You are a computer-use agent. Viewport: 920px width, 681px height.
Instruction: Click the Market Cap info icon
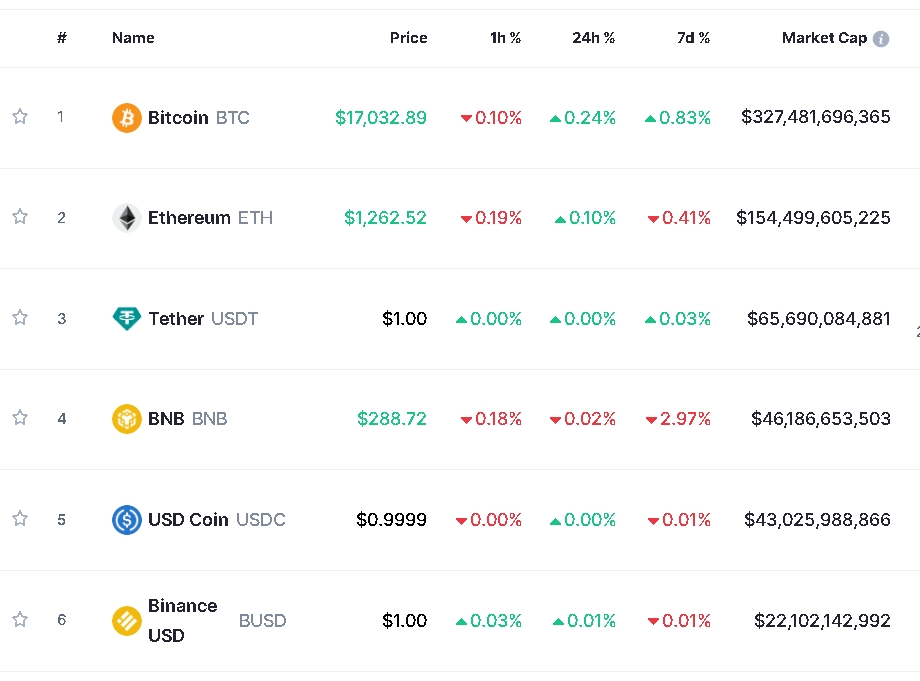881,39
